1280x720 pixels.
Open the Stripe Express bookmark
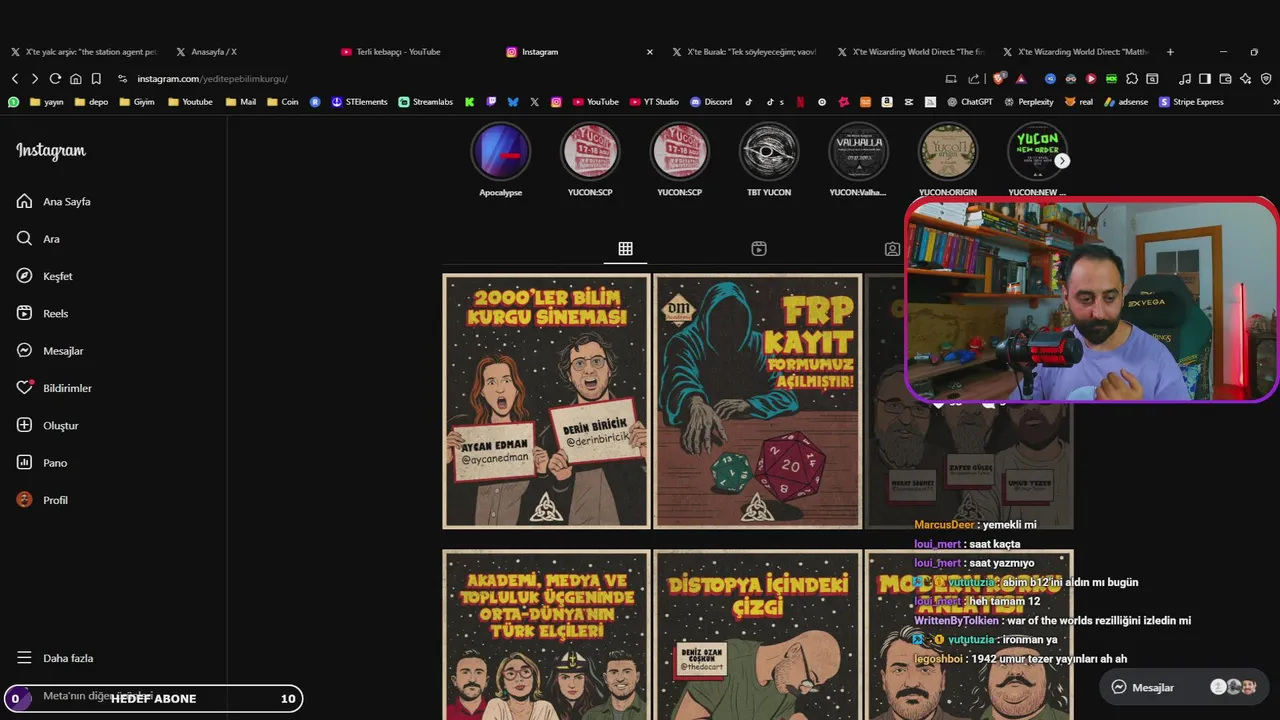[x=1191, y=102]
